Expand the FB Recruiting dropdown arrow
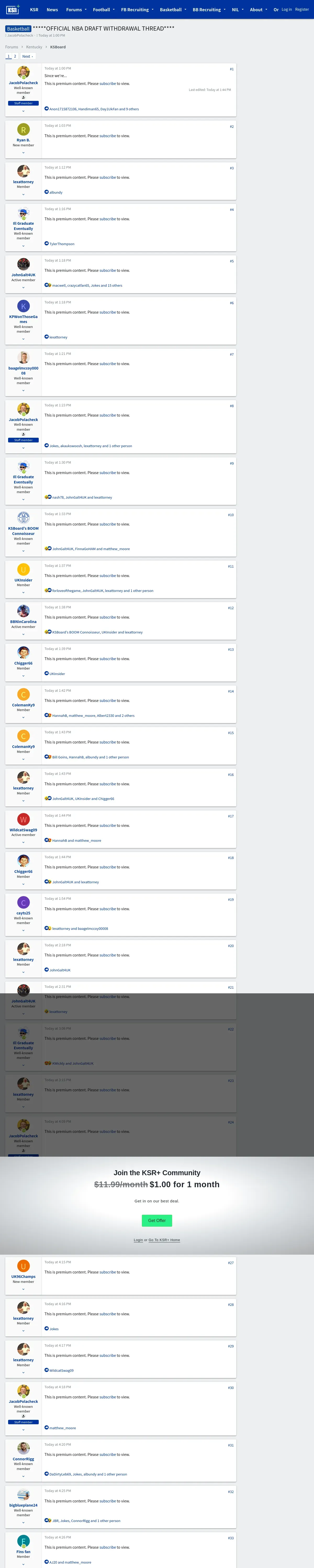The height and width of the screenshot is (1568, 314). 153,10
